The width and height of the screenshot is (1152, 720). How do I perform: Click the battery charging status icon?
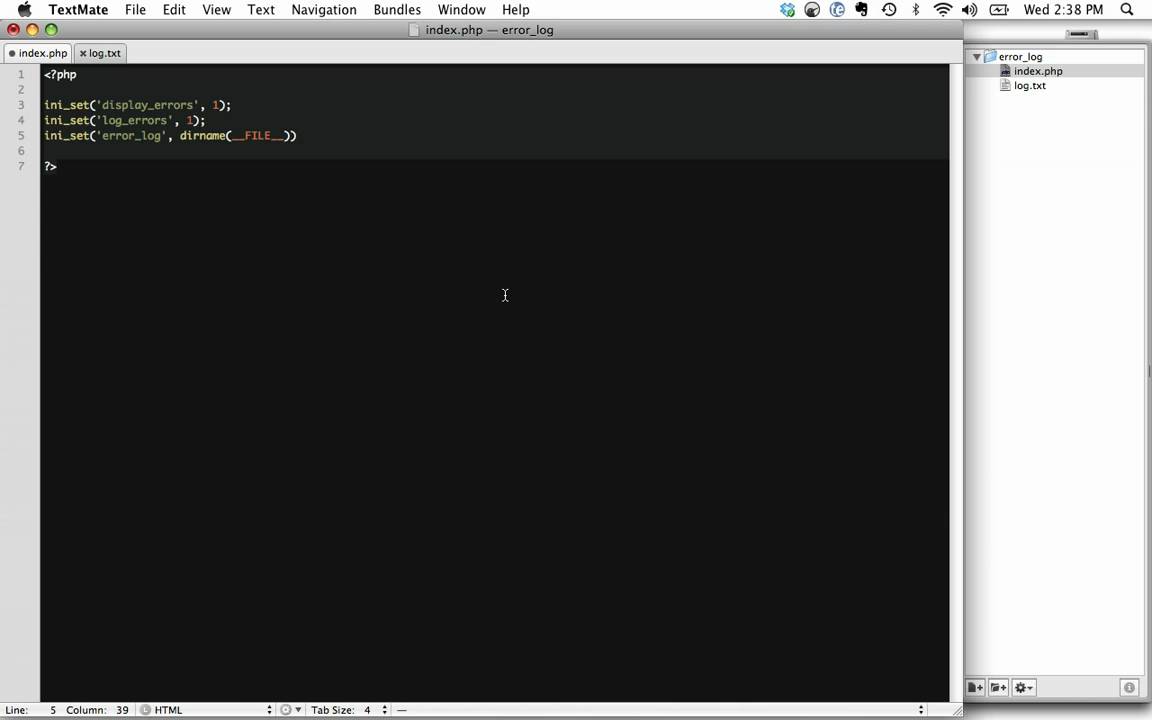[x=999, y=10]
